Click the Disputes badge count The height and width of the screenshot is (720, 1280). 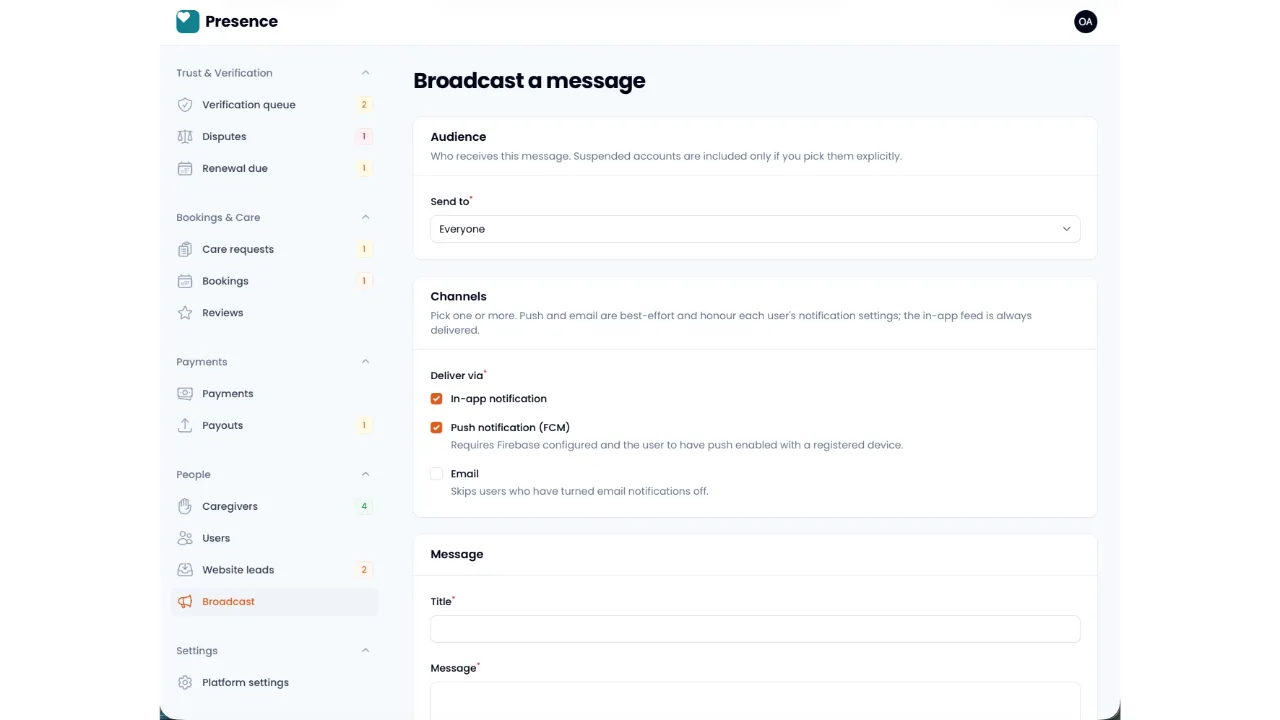[x=364, y=137]
